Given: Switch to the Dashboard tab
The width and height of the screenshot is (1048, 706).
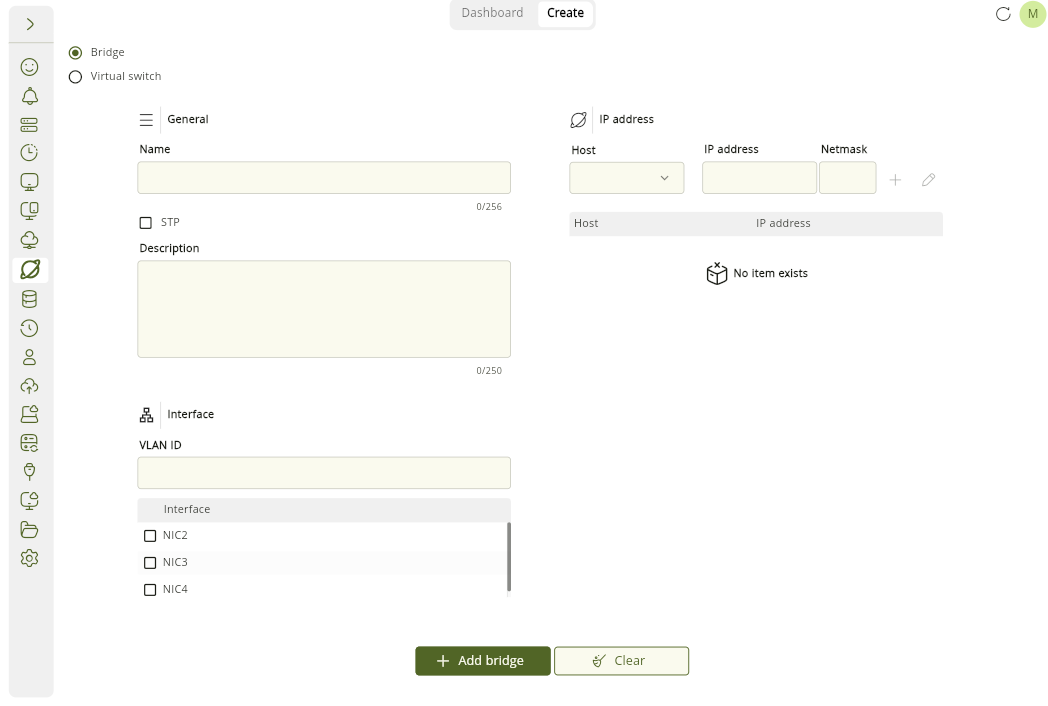Looking at the screenshot, I should (x=493, y=13).
